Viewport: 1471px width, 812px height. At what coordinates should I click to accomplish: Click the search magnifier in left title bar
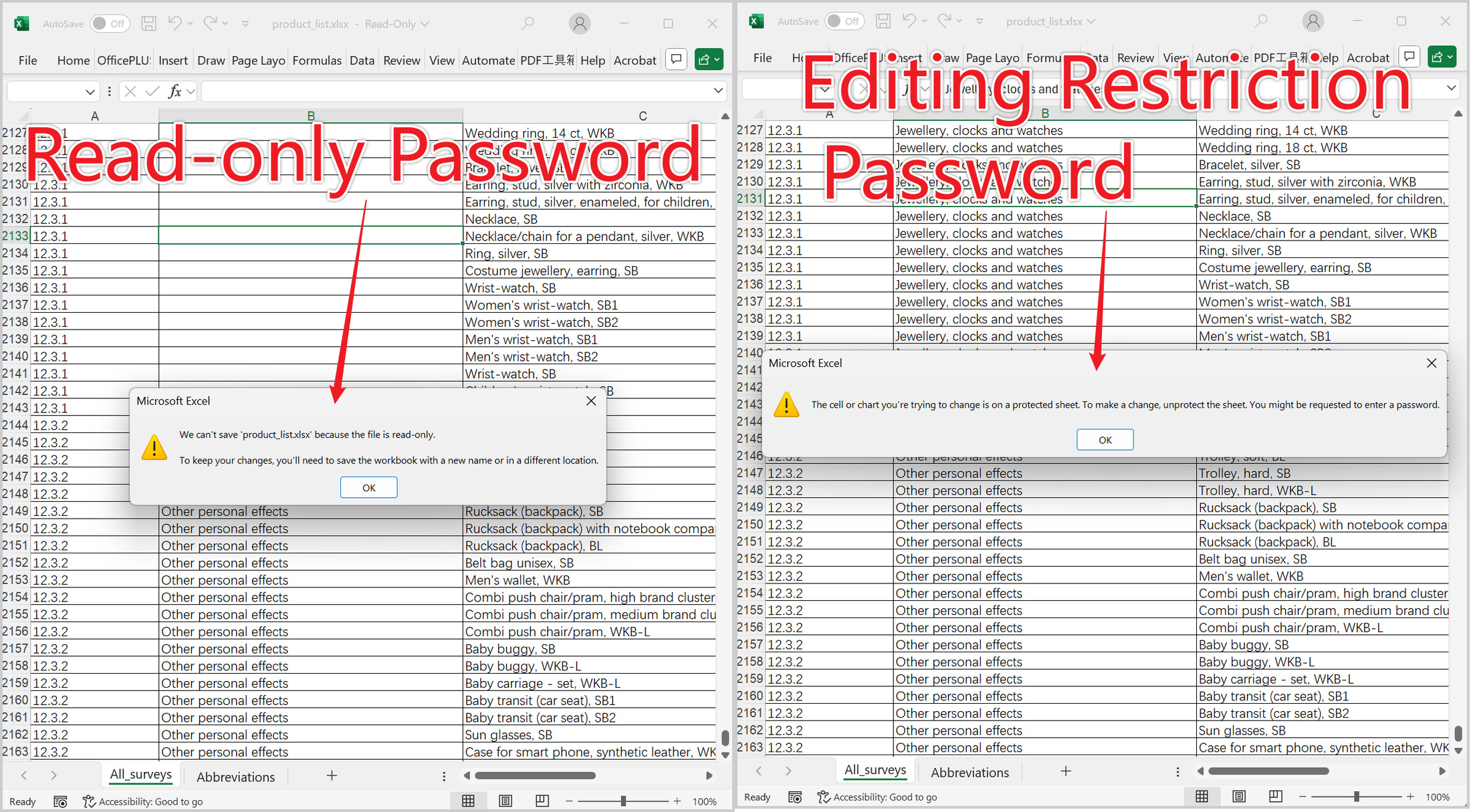[x=528, y=23]
